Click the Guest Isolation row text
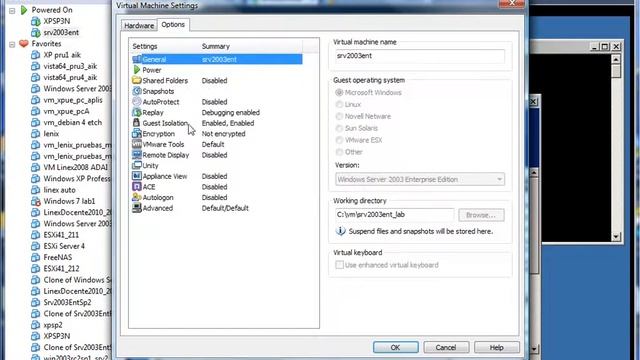The width and height of the screenshot is (640, 360). pos(165,123)
